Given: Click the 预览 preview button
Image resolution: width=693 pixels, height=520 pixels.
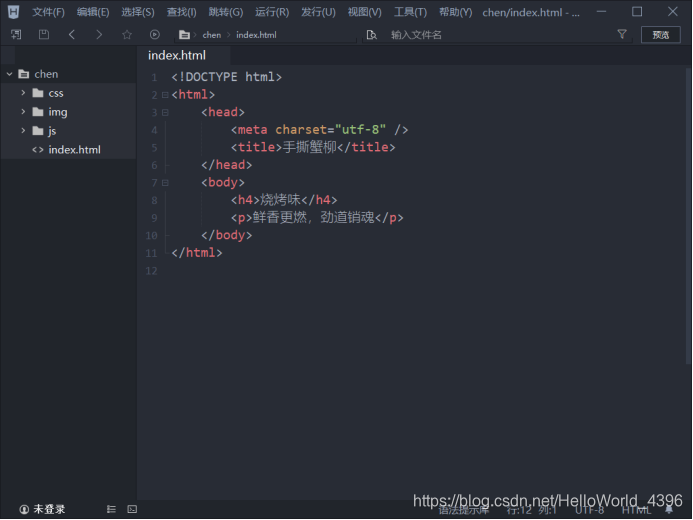Looking at the screenshot, I should pos(661,34).
